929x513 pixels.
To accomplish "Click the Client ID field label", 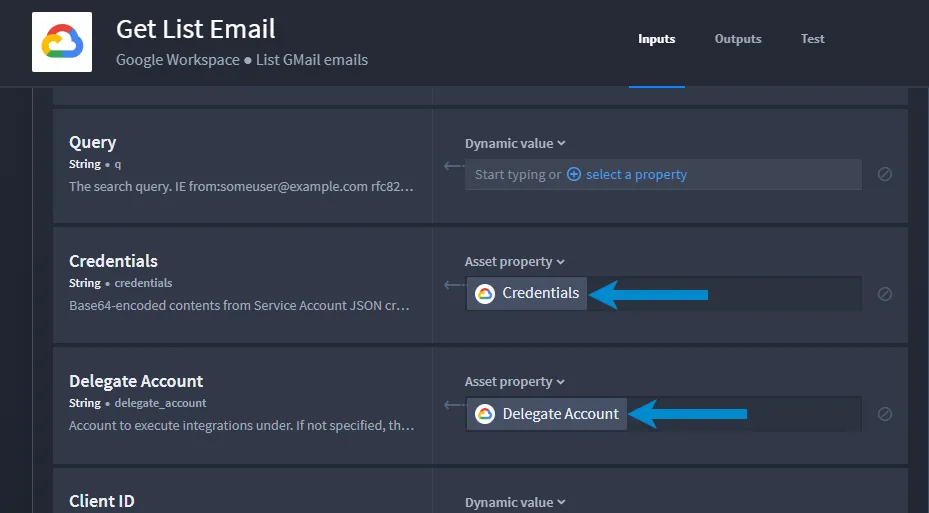I will [x=101, y=501].
